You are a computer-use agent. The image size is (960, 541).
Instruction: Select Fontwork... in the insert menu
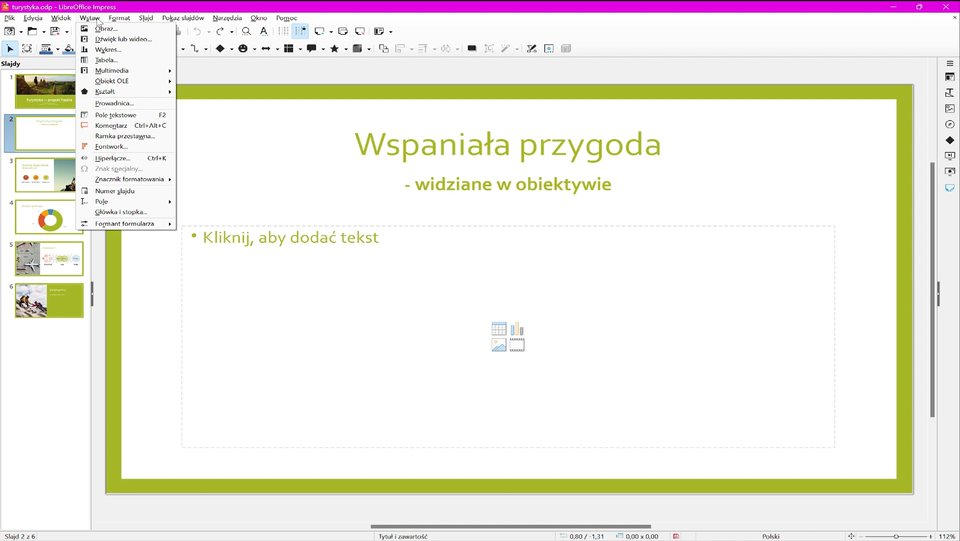click(111, 147)
